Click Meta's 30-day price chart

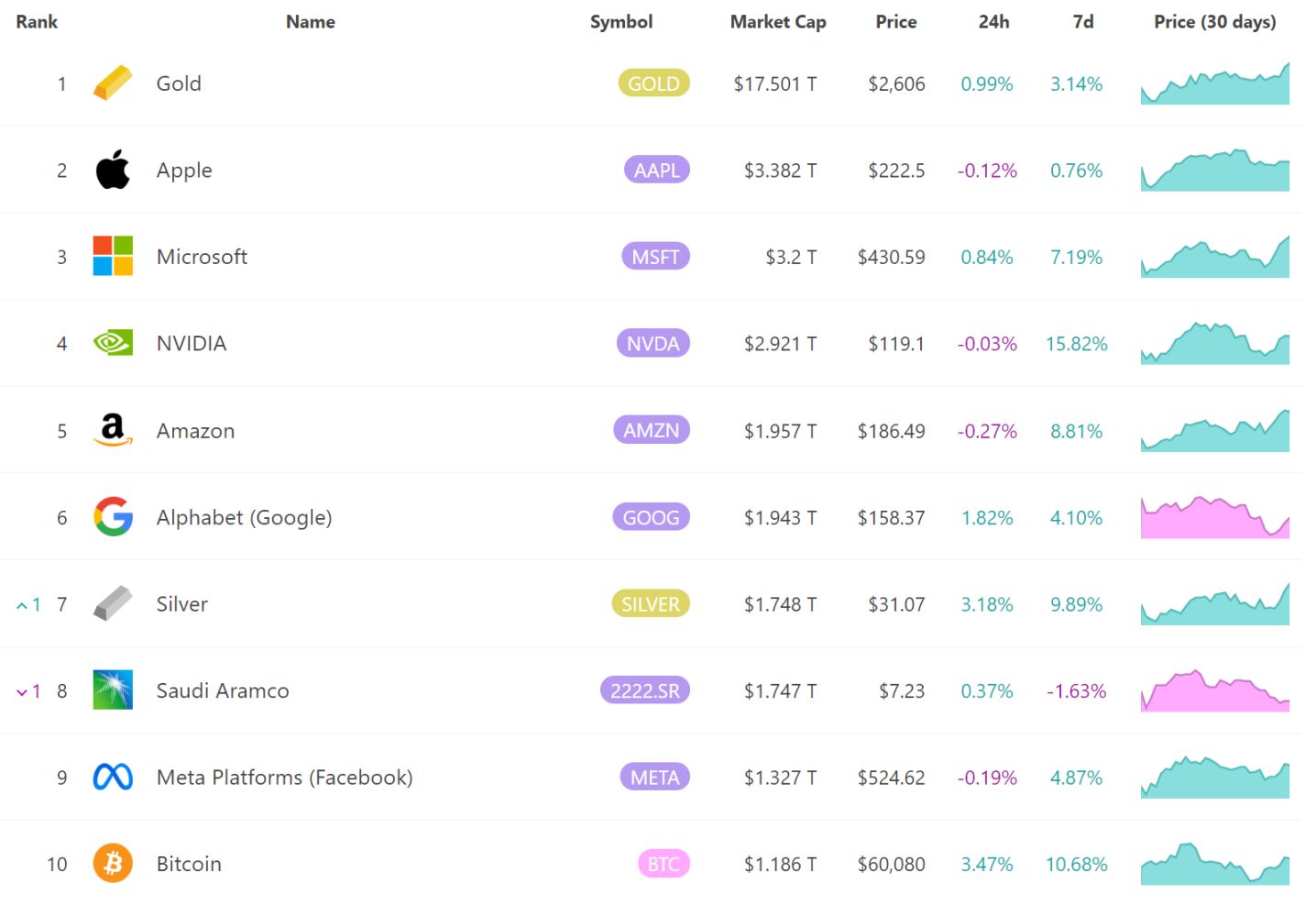tap(1215, 778)
